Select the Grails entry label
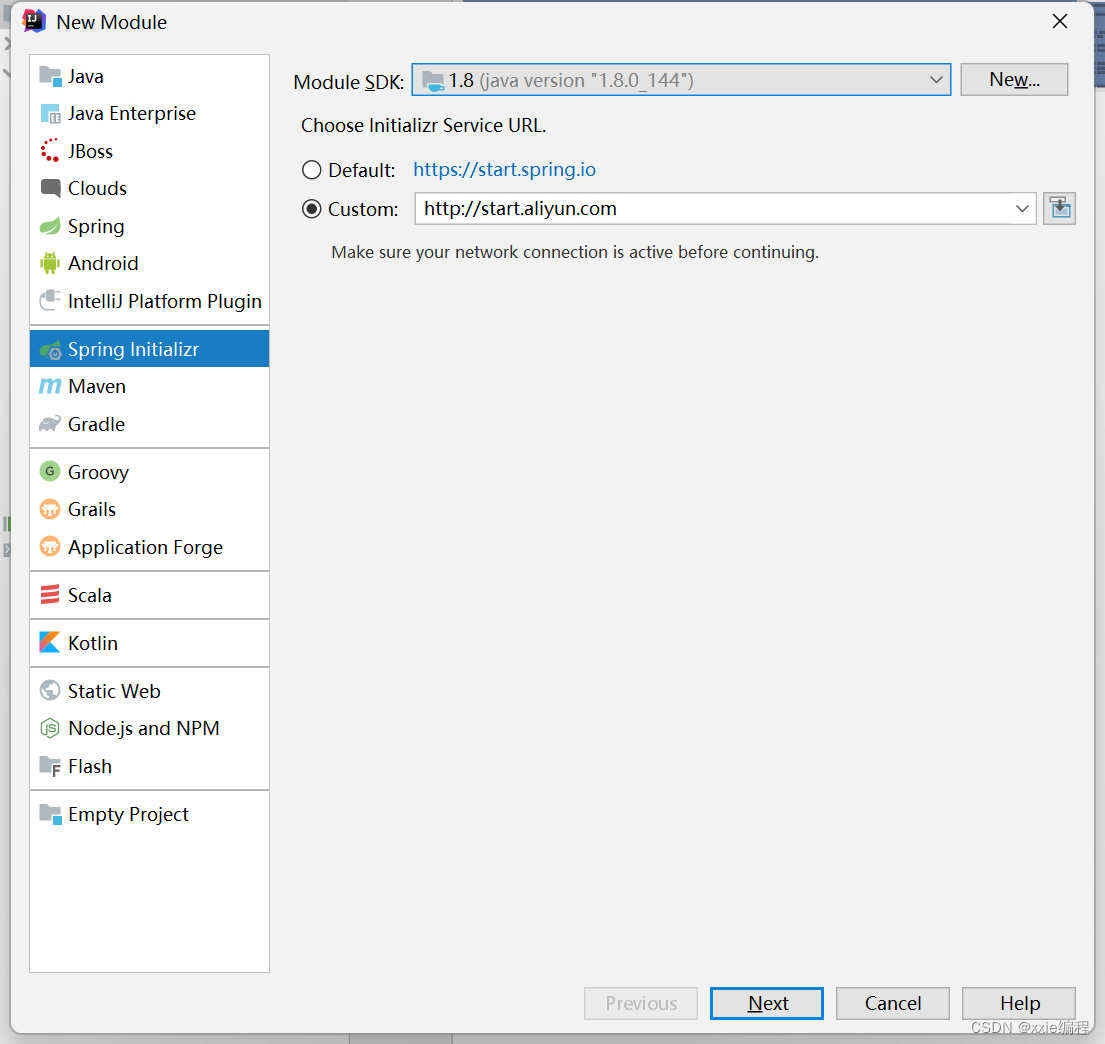 (x=92, y=509)
